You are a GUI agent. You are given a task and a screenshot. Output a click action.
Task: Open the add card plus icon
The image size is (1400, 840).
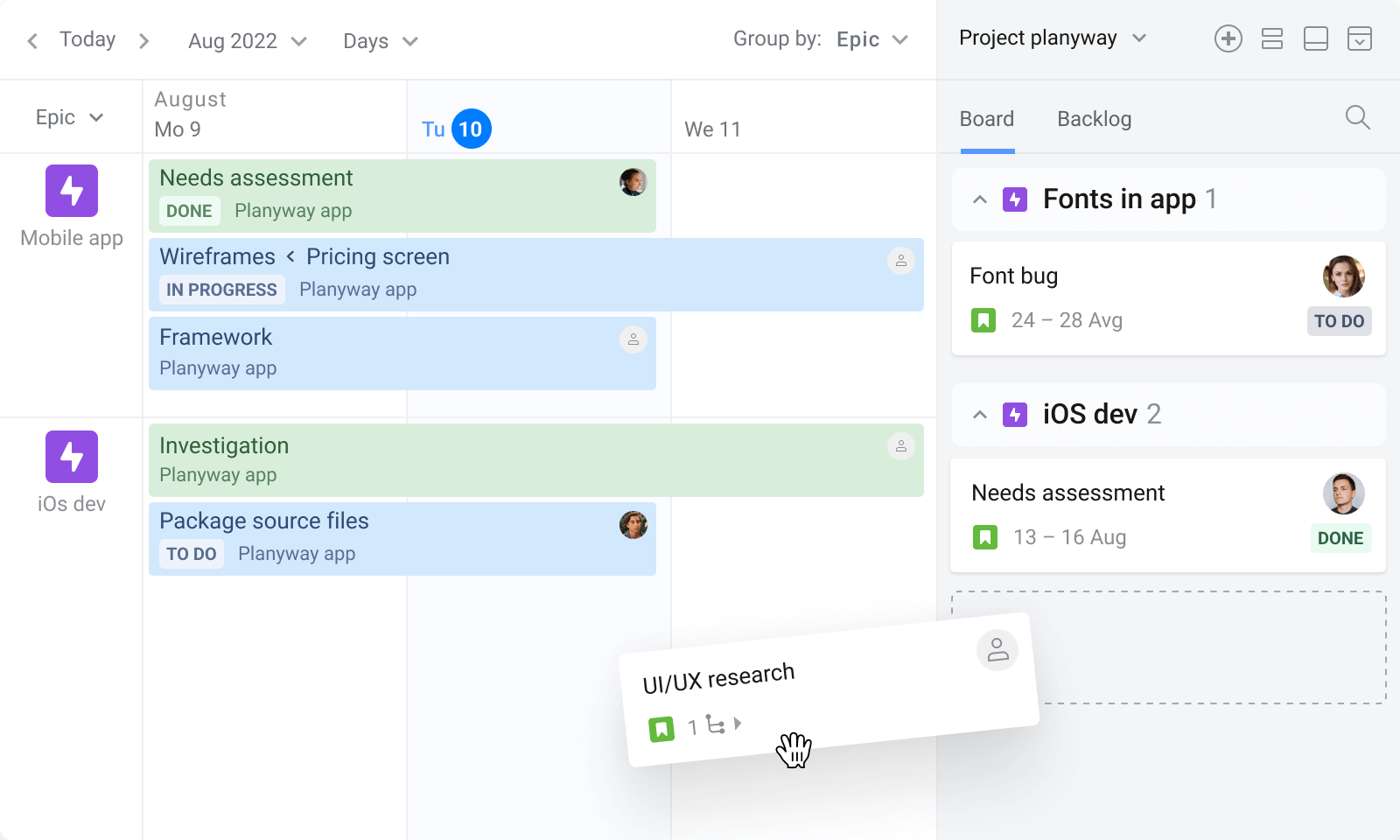coord(1228,38)
